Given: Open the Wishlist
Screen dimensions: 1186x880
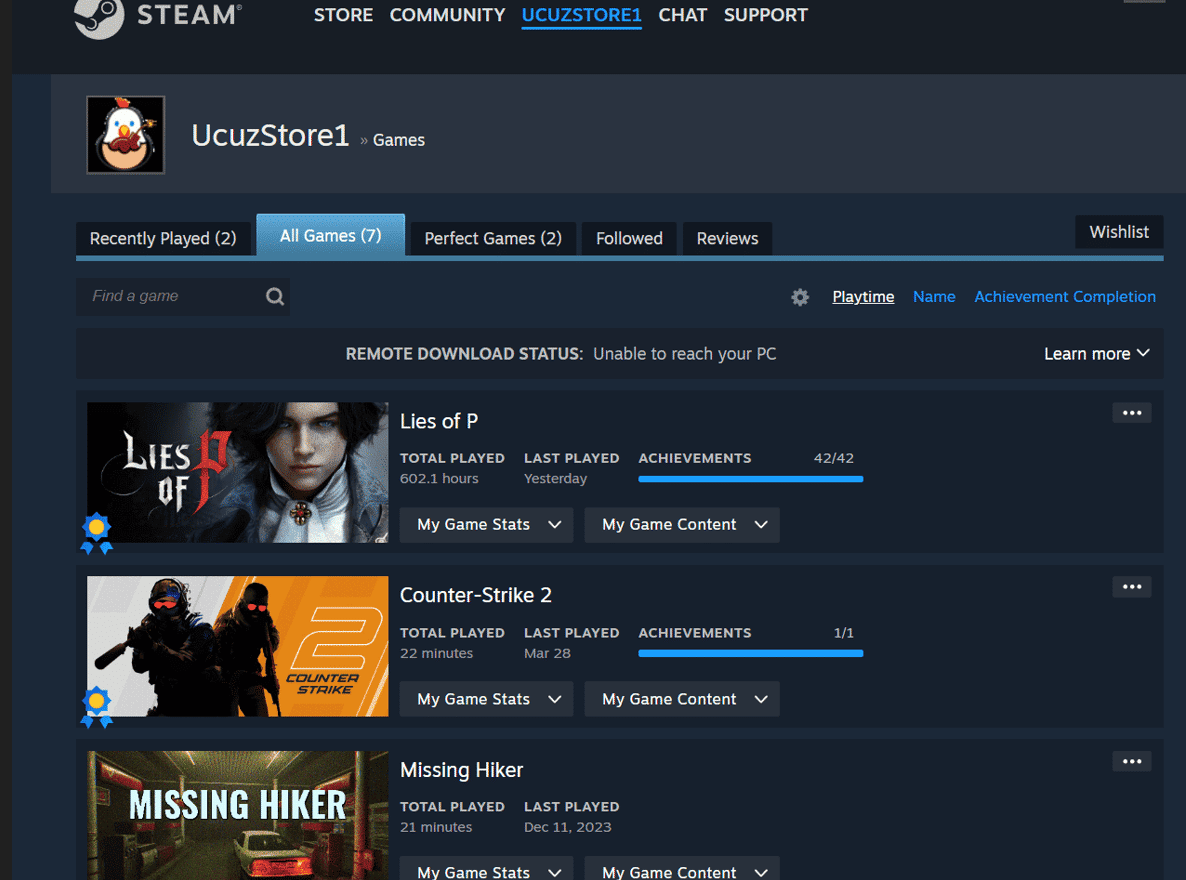Looking at the screenshot, I should (x=1119, y=231).
